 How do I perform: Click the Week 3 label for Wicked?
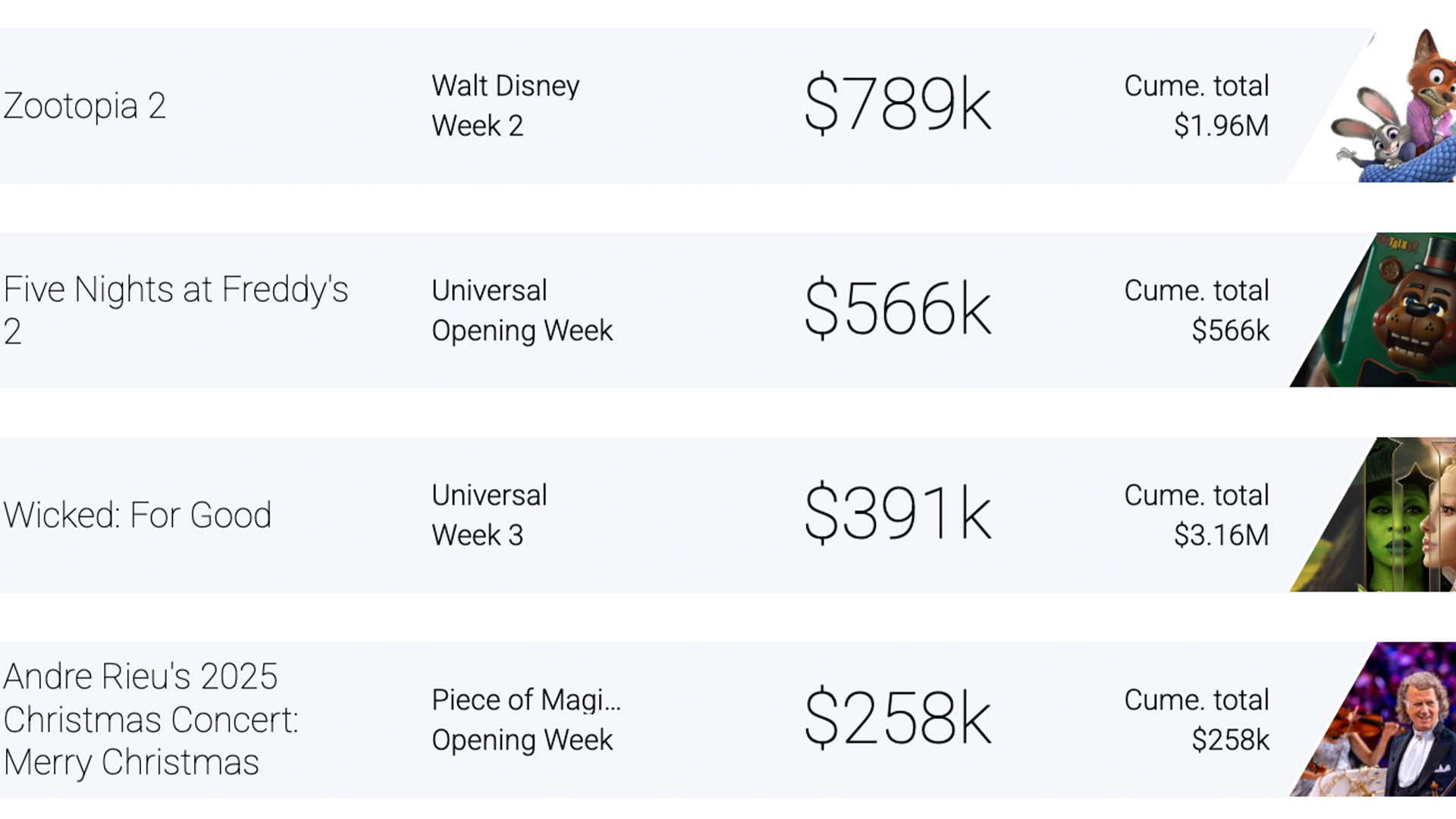click(x=477, y=535)
